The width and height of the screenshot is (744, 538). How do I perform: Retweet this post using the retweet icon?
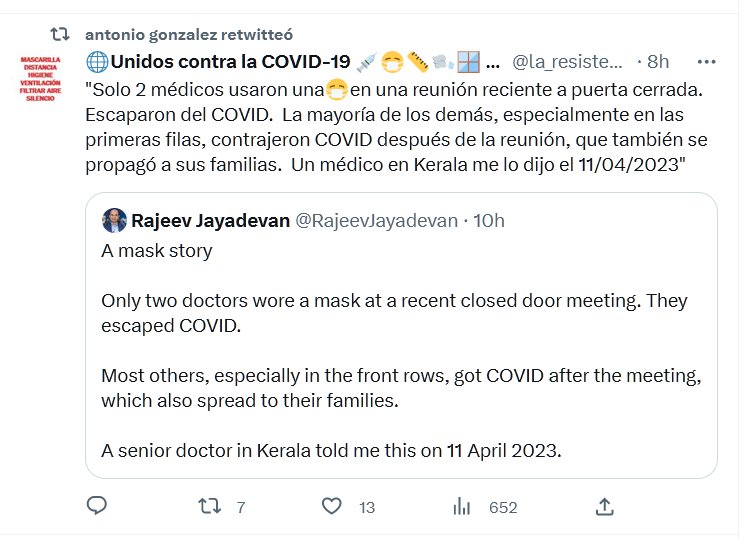point(209,507)
